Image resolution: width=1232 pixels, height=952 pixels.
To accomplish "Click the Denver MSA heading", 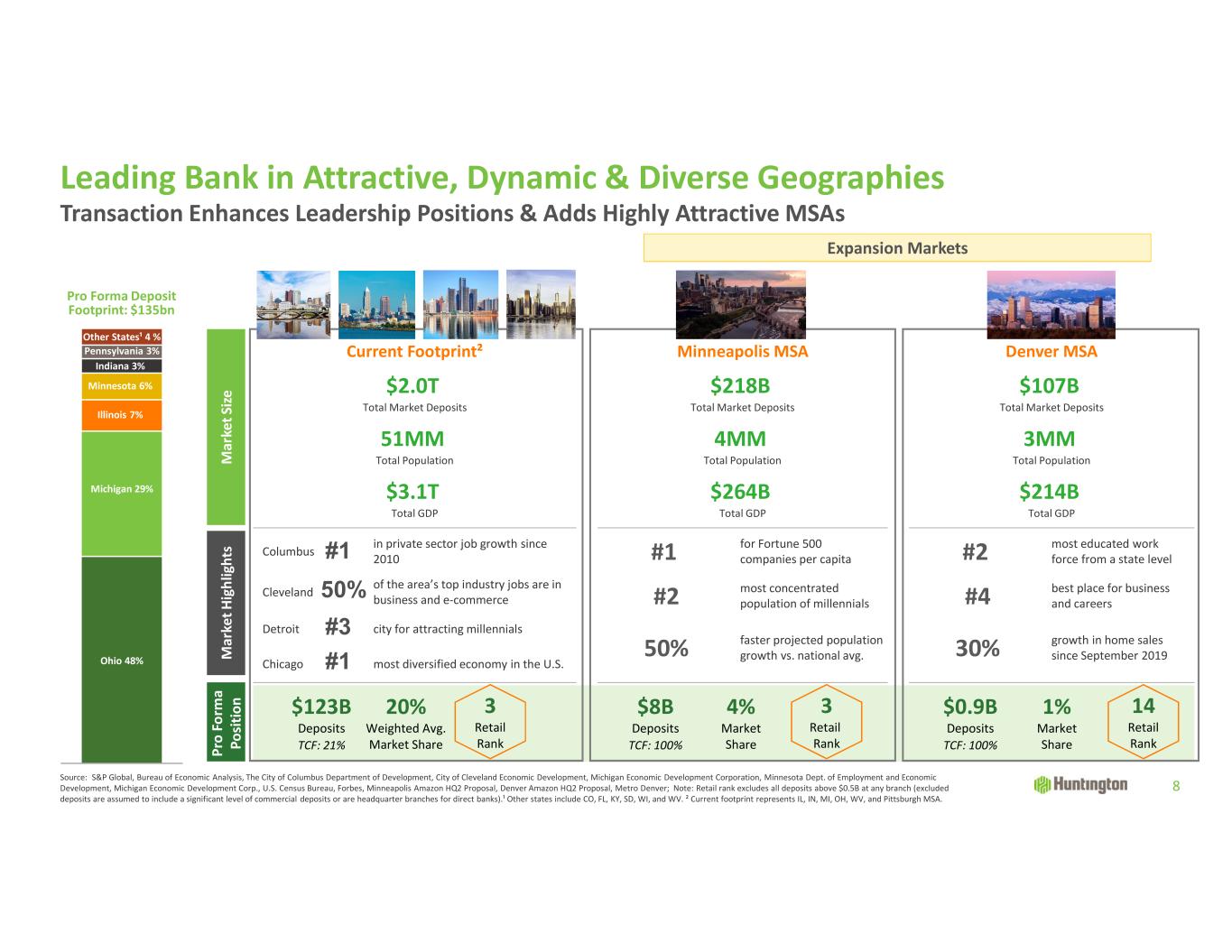I will coord(1051,352).
